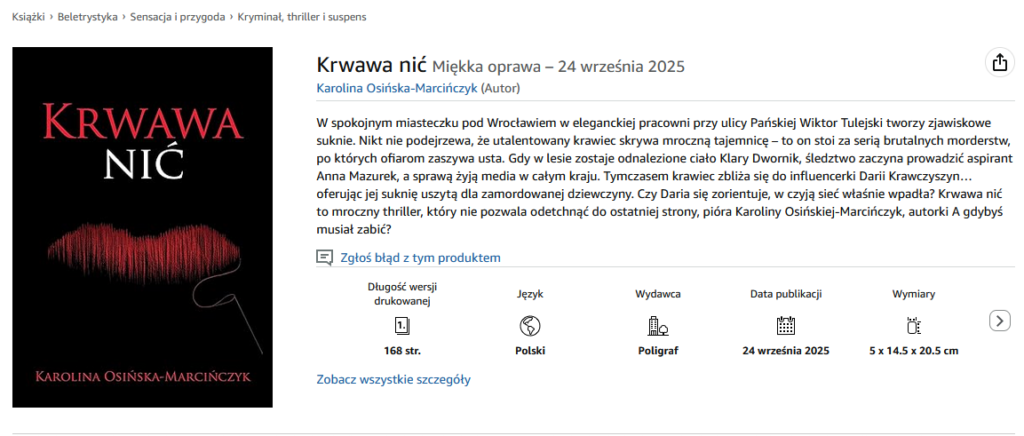Open author Karolina Osińska-Marcińczyk's page

click(396, 89)
